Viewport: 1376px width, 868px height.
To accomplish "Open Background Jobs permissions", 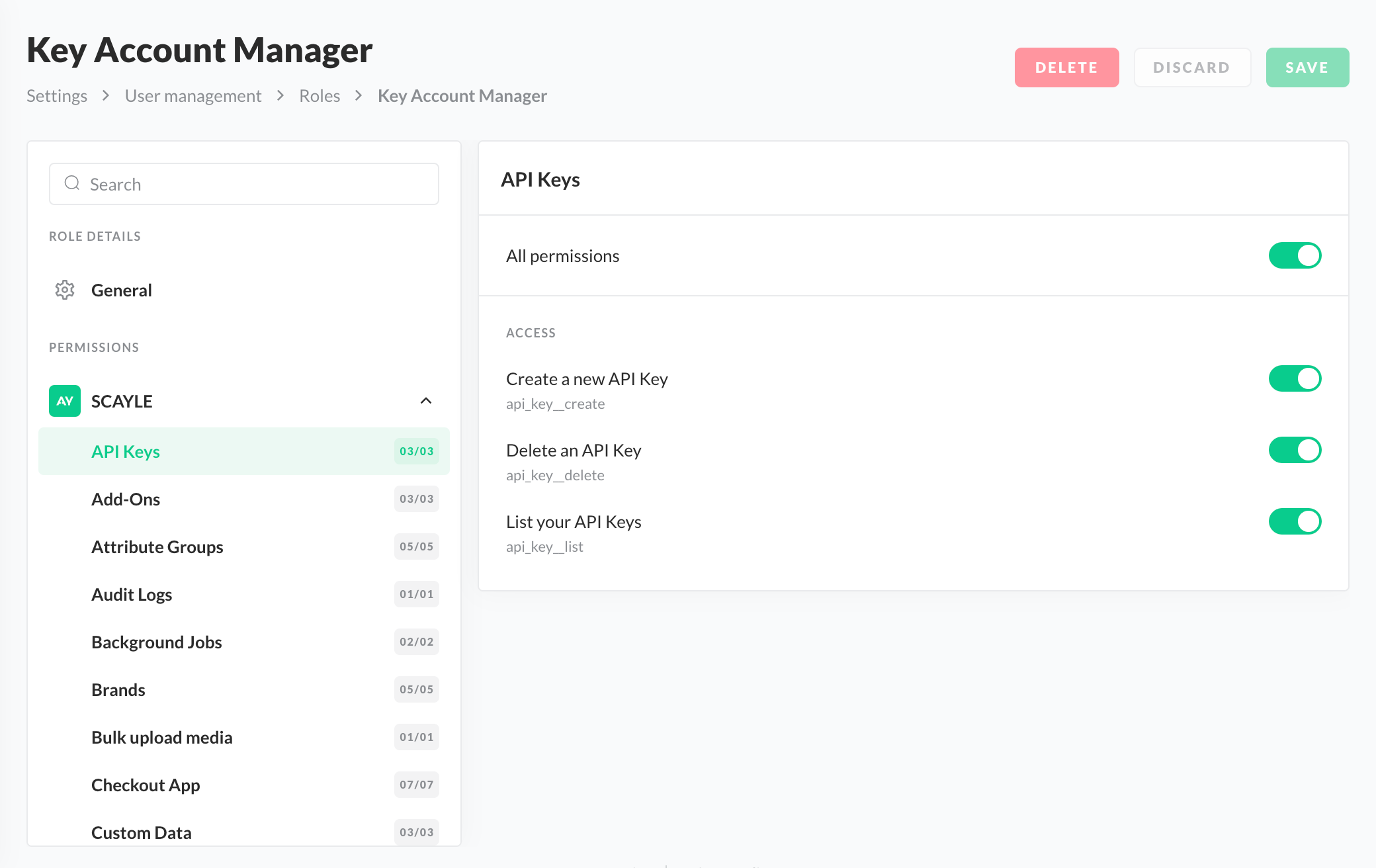I will point(157,642).
